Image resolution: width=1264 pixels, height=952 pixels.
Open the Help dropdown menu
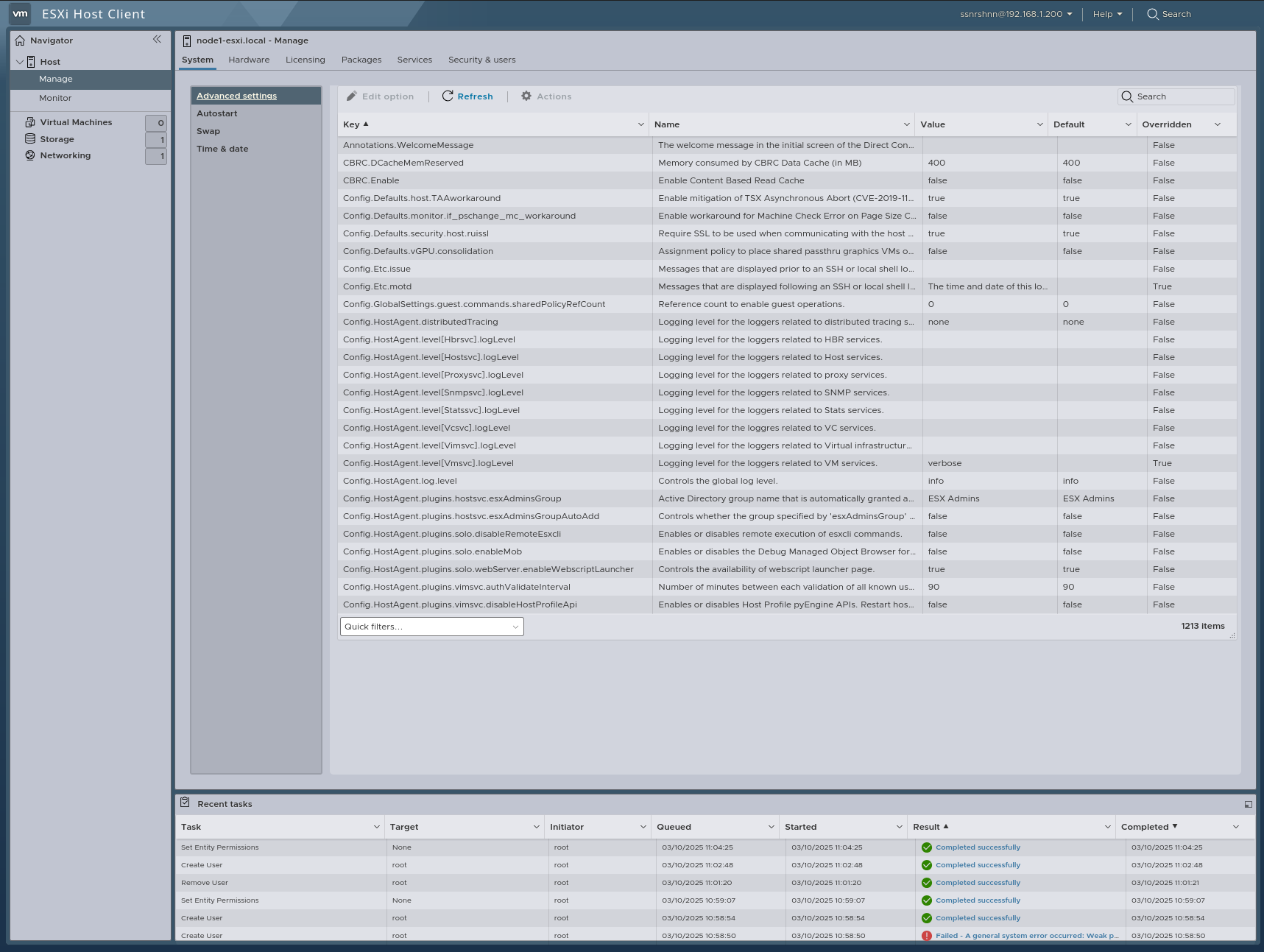(1106, 14)
